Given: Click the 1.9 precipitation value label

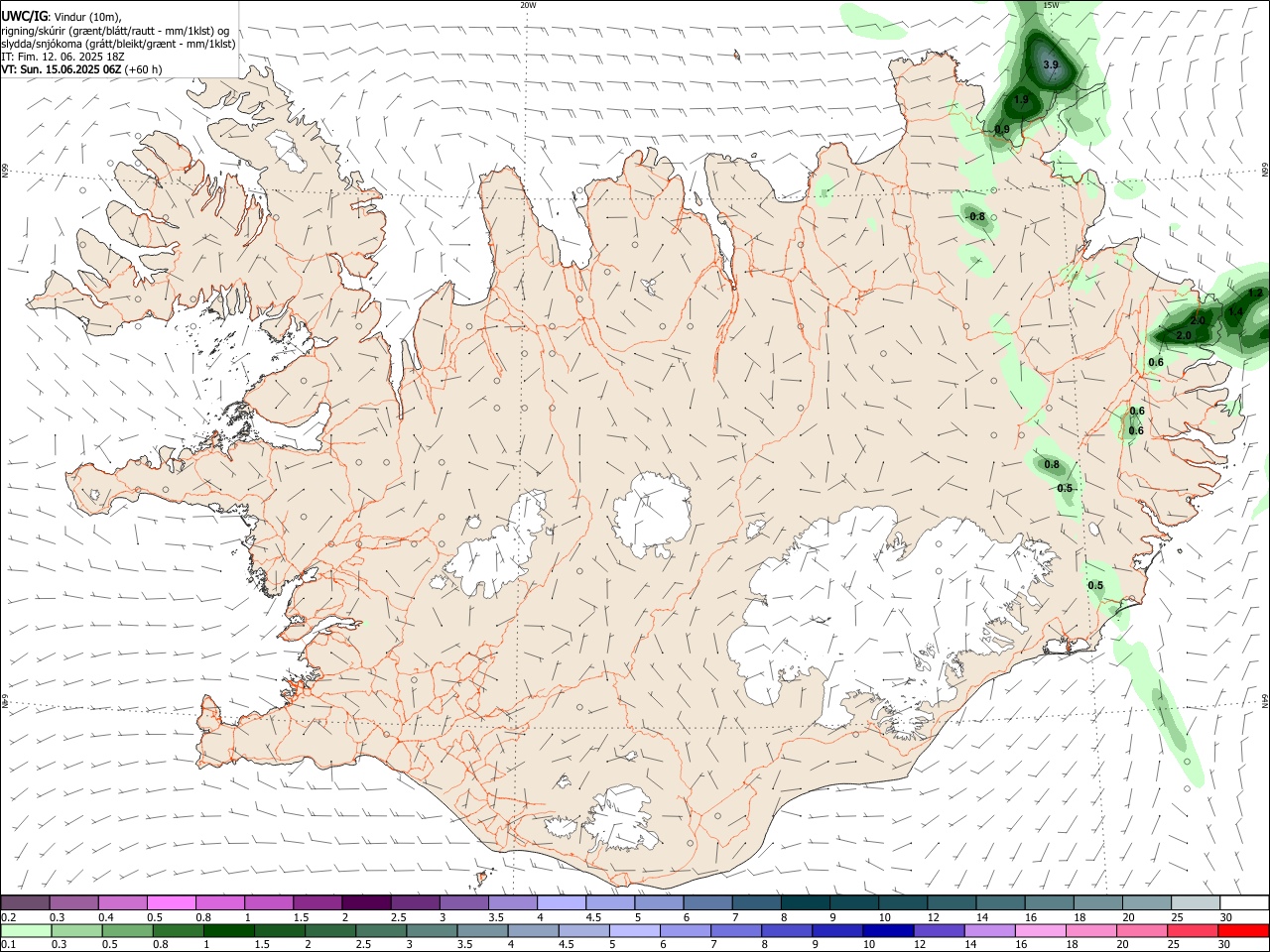Looking at the screenshot, I should point(1021,100).
